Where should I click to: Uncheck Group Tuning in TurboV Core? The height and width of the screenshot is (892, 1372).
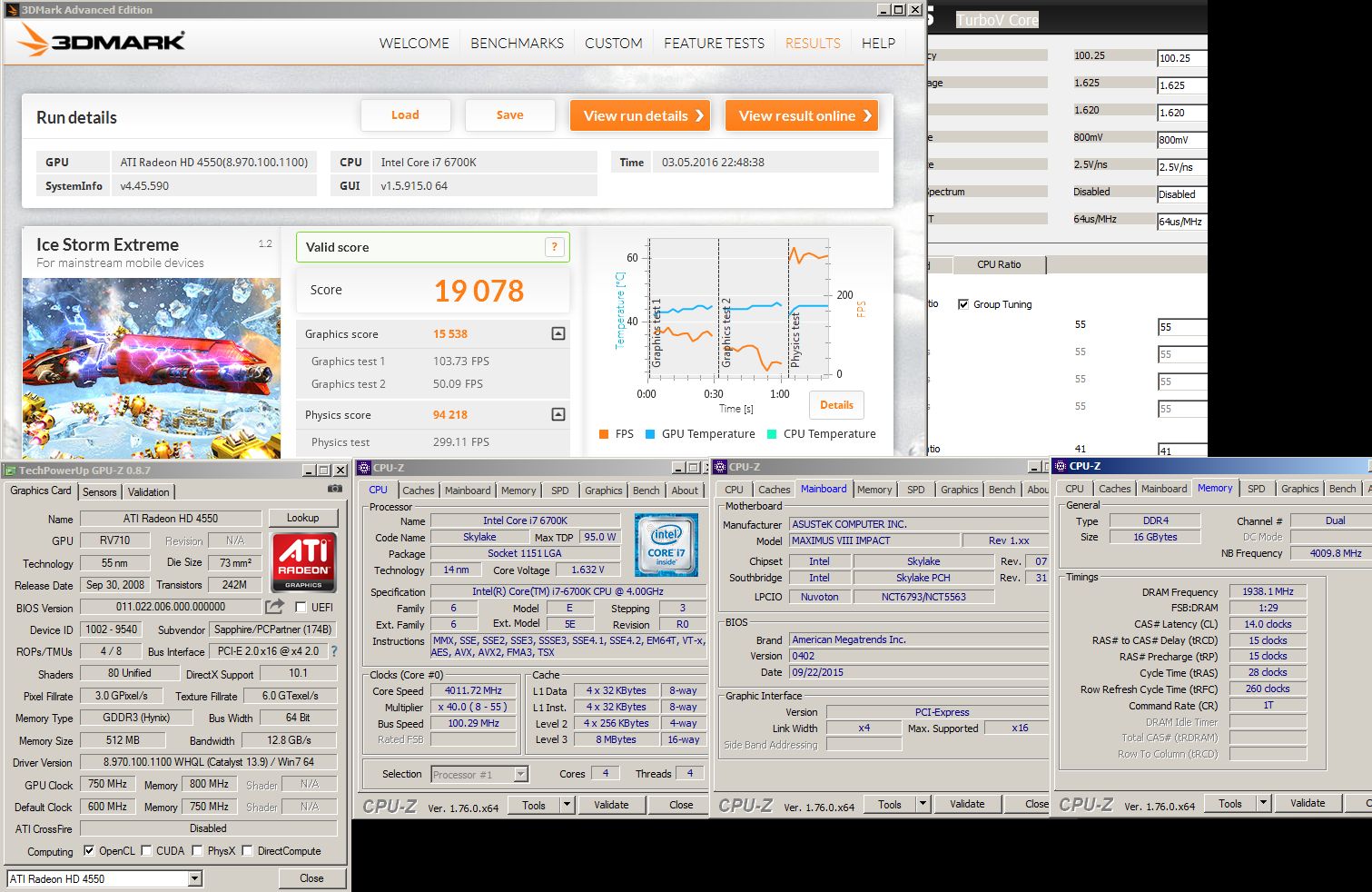(x=963, y=304)
